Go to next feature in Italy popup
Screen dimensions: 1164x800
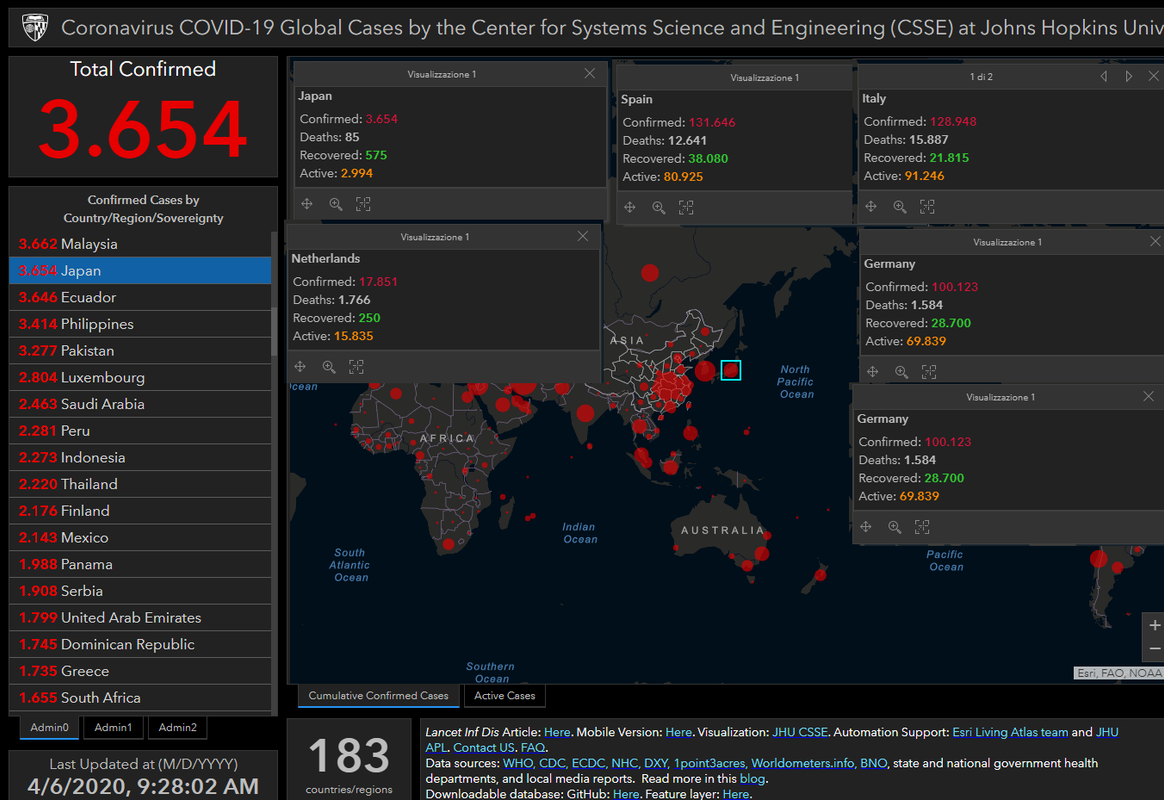coord(1128,76)
